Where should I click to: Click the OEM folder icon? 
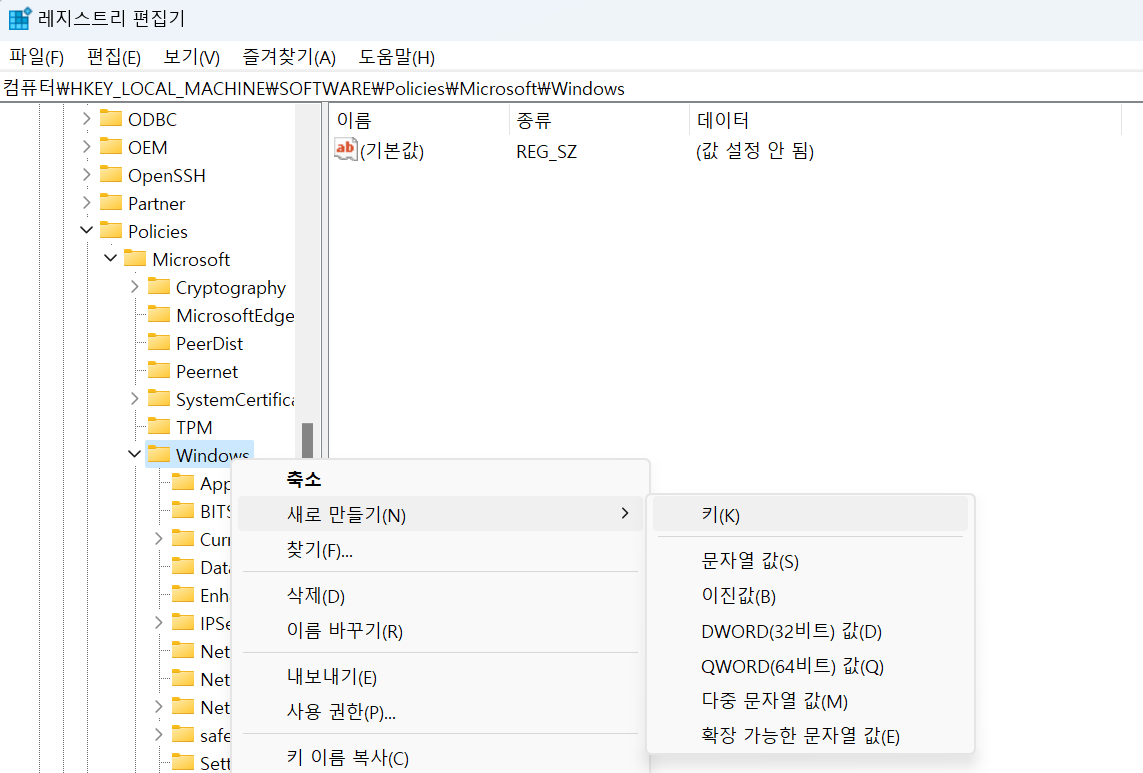(111, 147)
